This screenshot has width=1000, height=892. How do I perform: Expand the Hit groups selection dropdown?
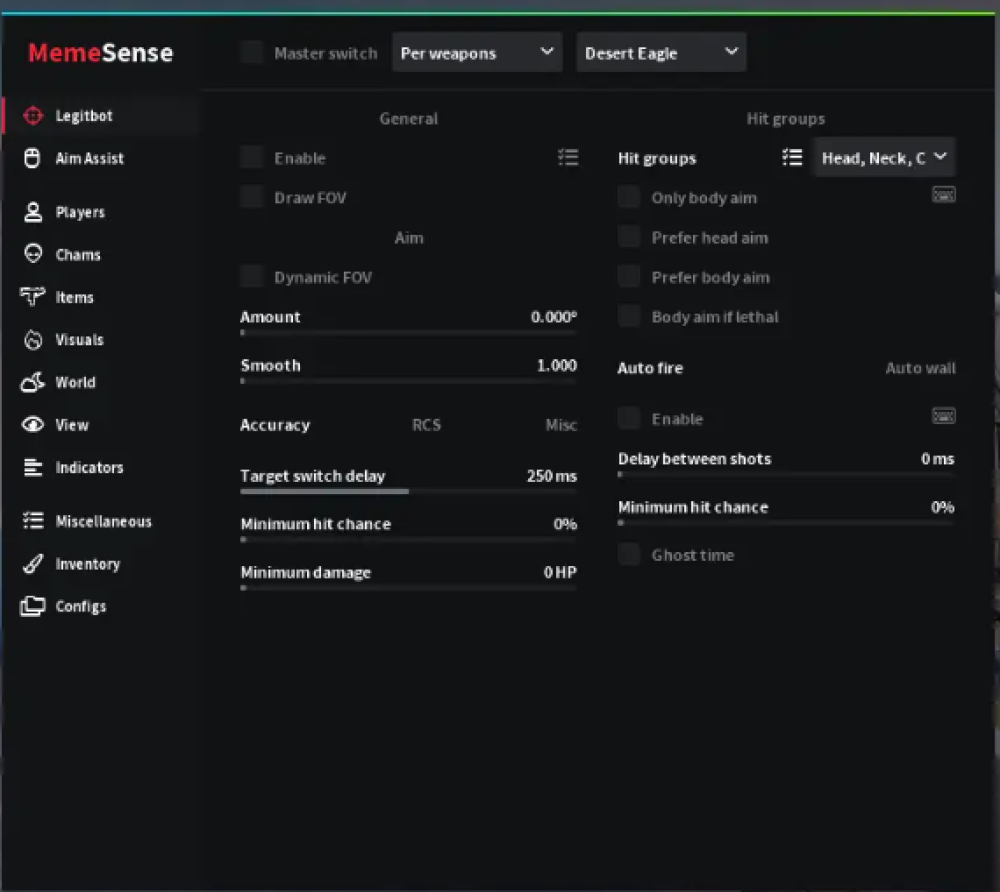coord(884,158)
